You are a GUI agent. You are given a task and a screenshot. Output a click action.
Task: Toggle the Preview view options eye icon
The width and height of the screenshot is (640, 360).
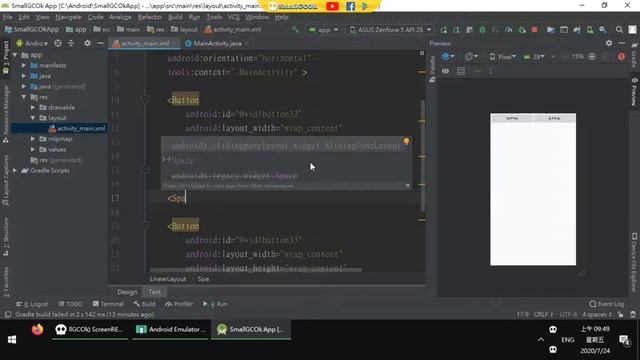point(445,71)
